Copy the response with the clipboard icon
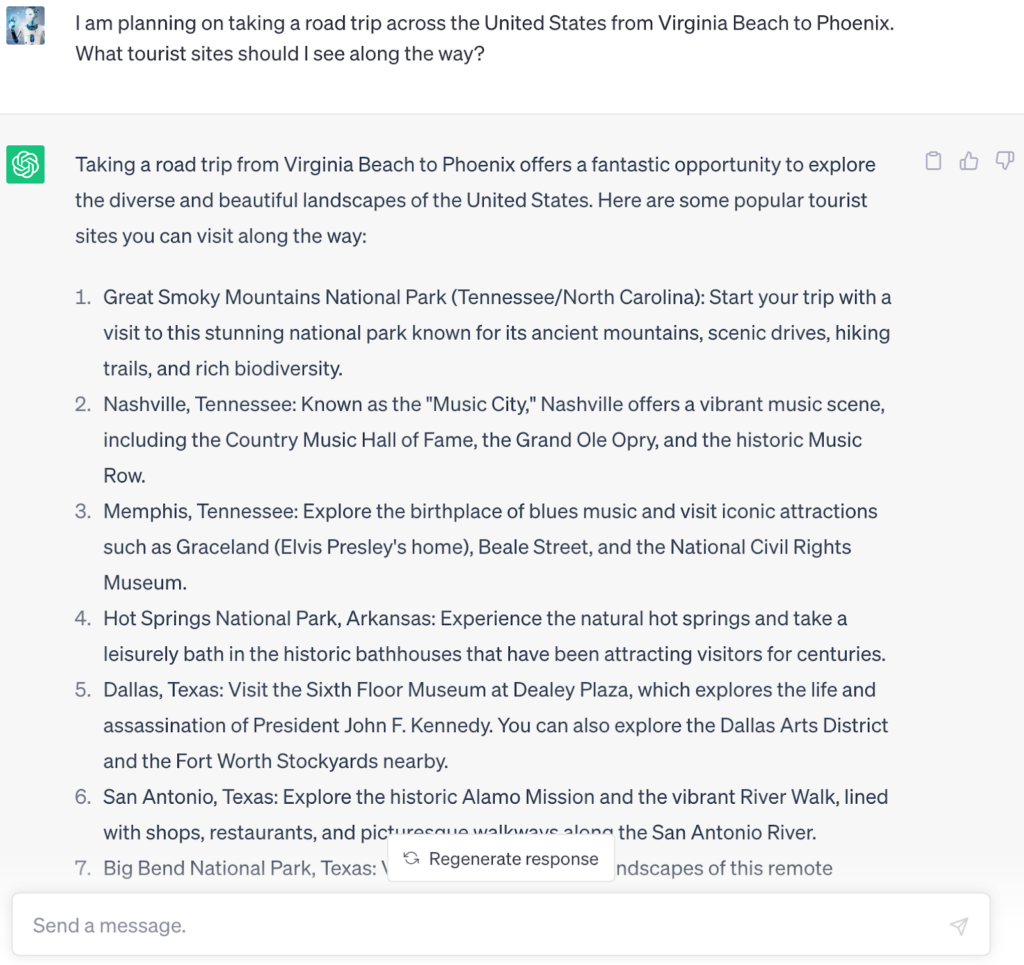Screen dimensions: 1024x965 (x=933, y=161)
